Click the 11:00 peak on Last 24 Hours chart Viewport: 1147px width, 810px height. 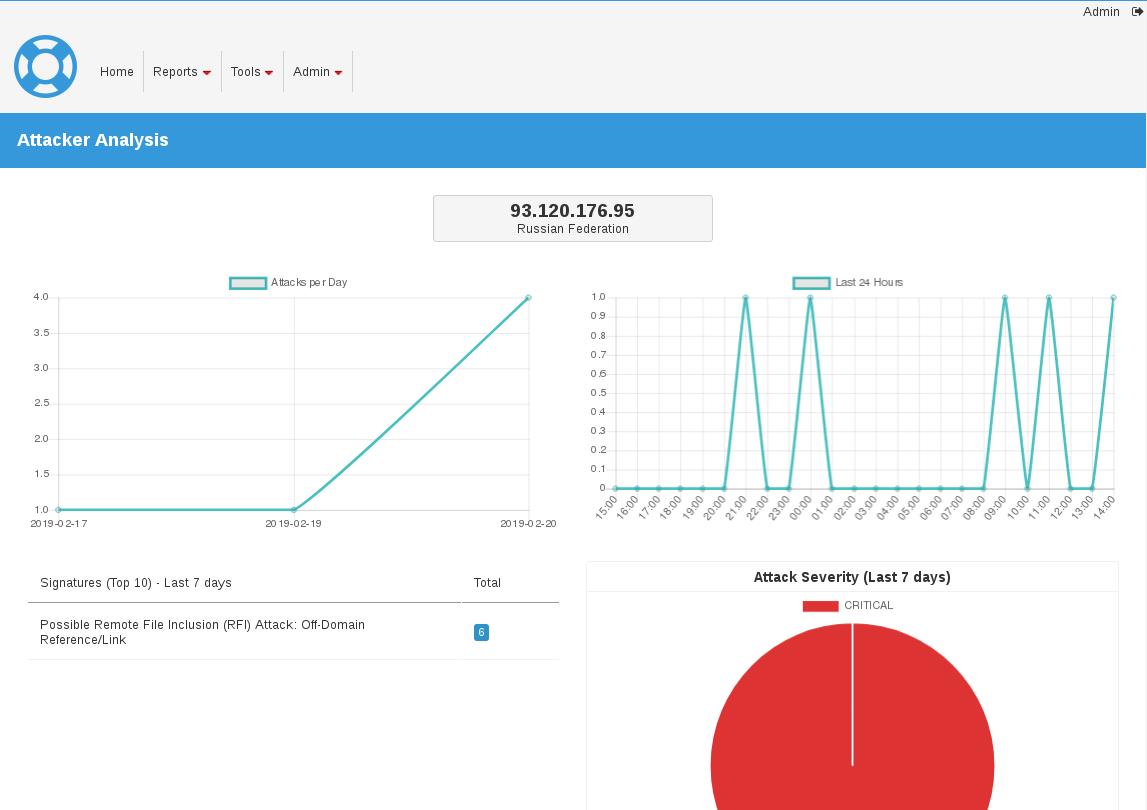point(1049,298)
